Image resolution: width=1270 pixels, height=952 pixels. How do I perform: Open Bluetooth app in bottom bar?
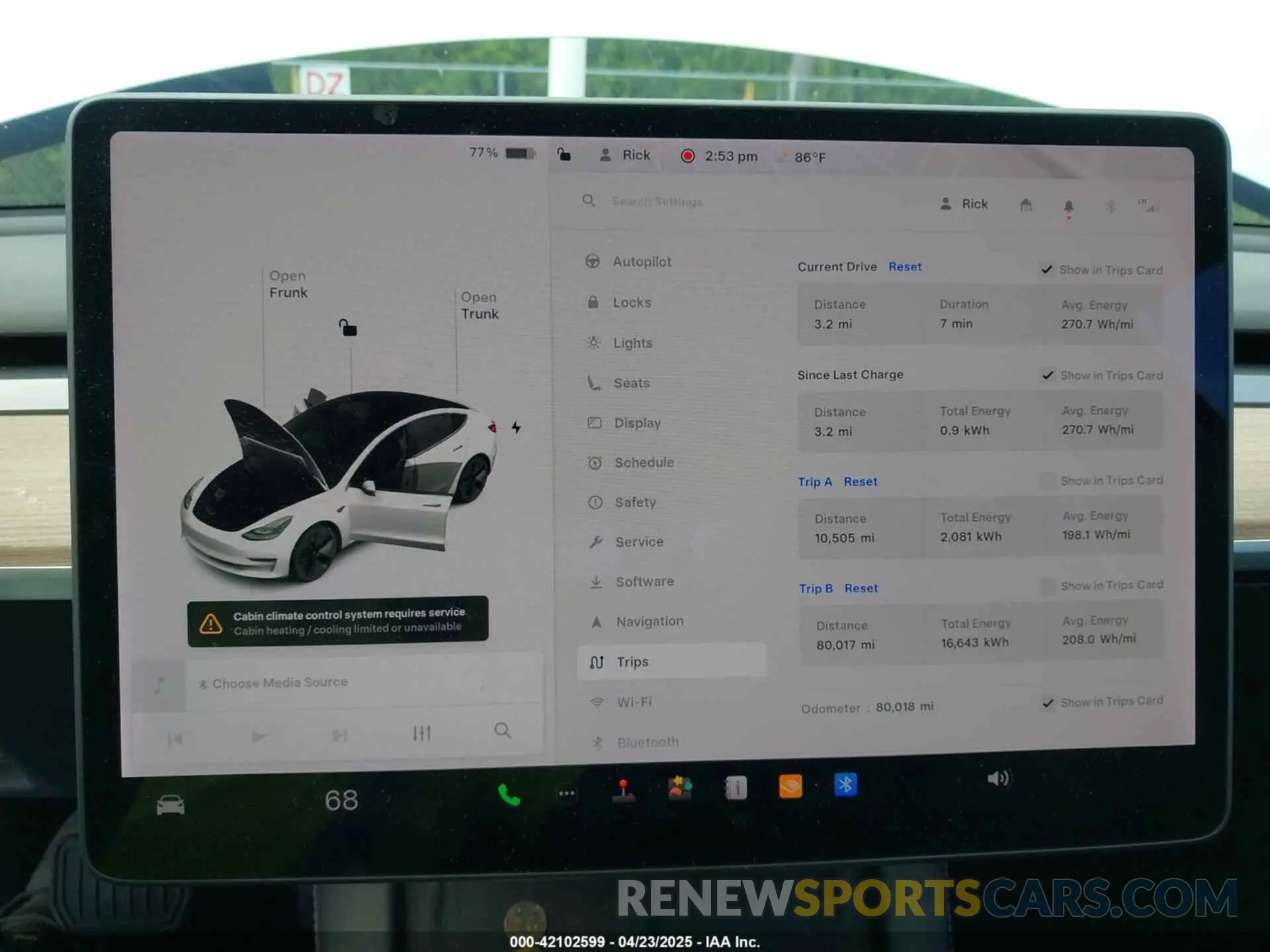coord(845,785)
